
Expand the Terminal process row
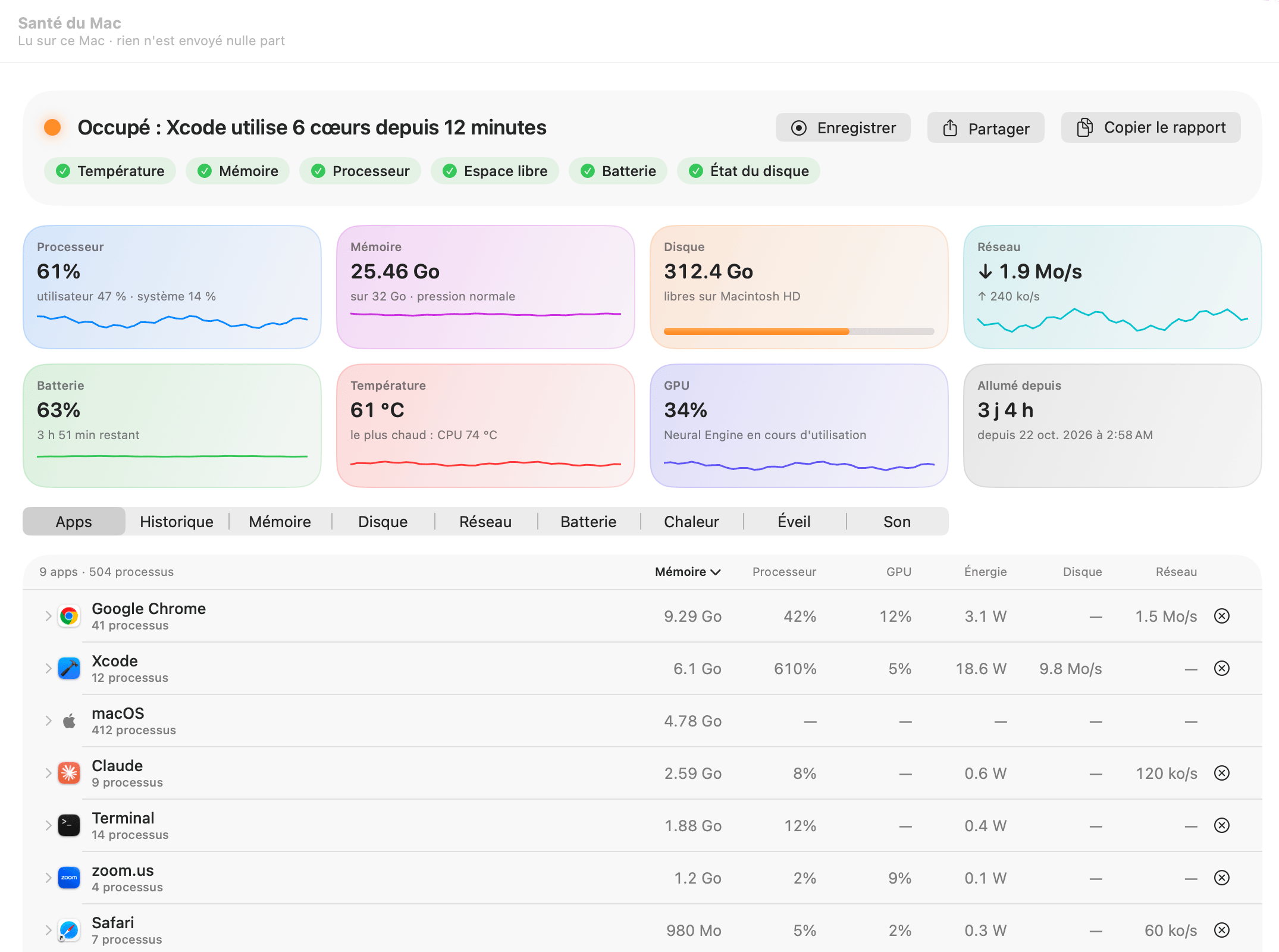(x=48, y=825)
